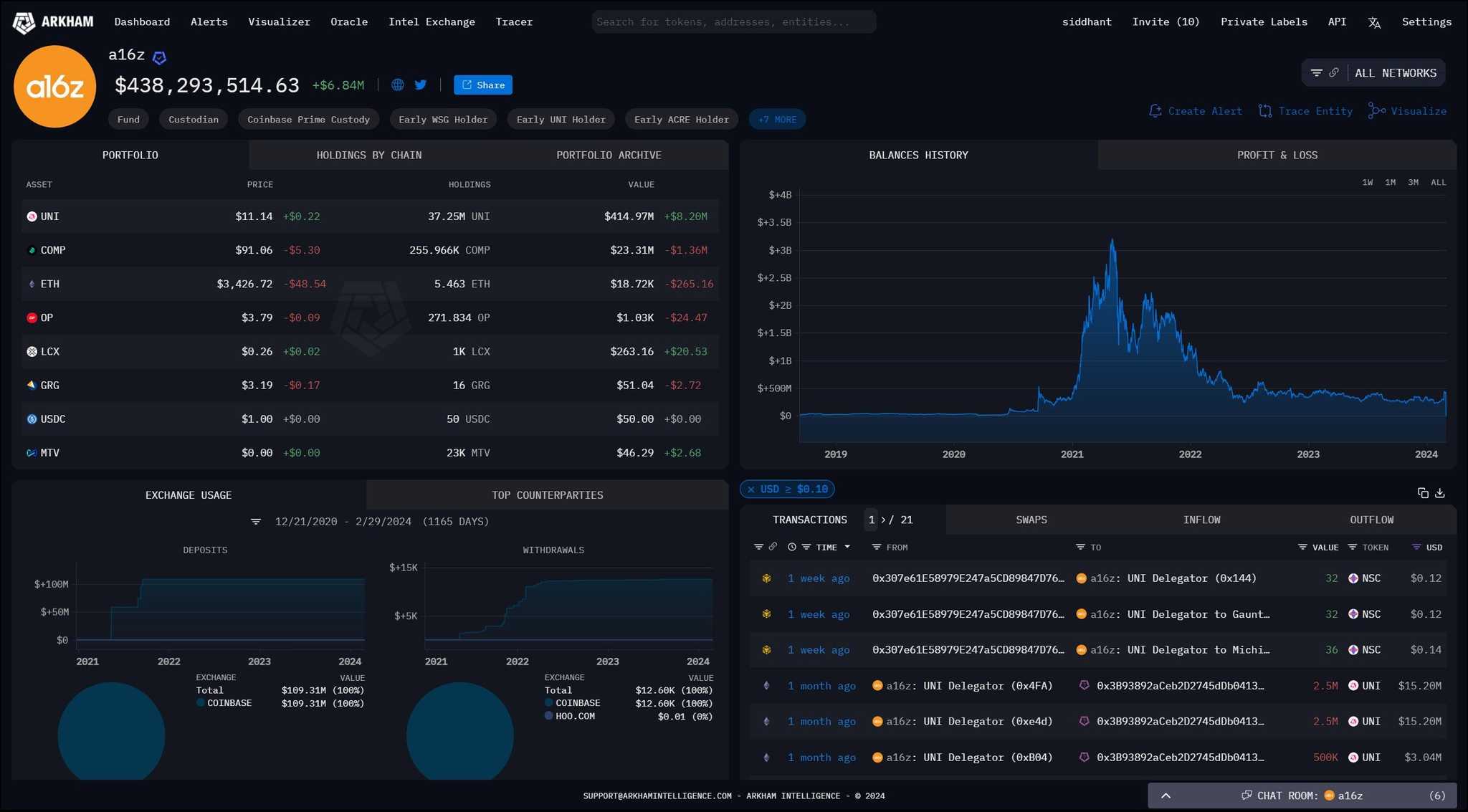Click the language translation icon
This screenshot has width=1468, height=812.
(1373, 22)
